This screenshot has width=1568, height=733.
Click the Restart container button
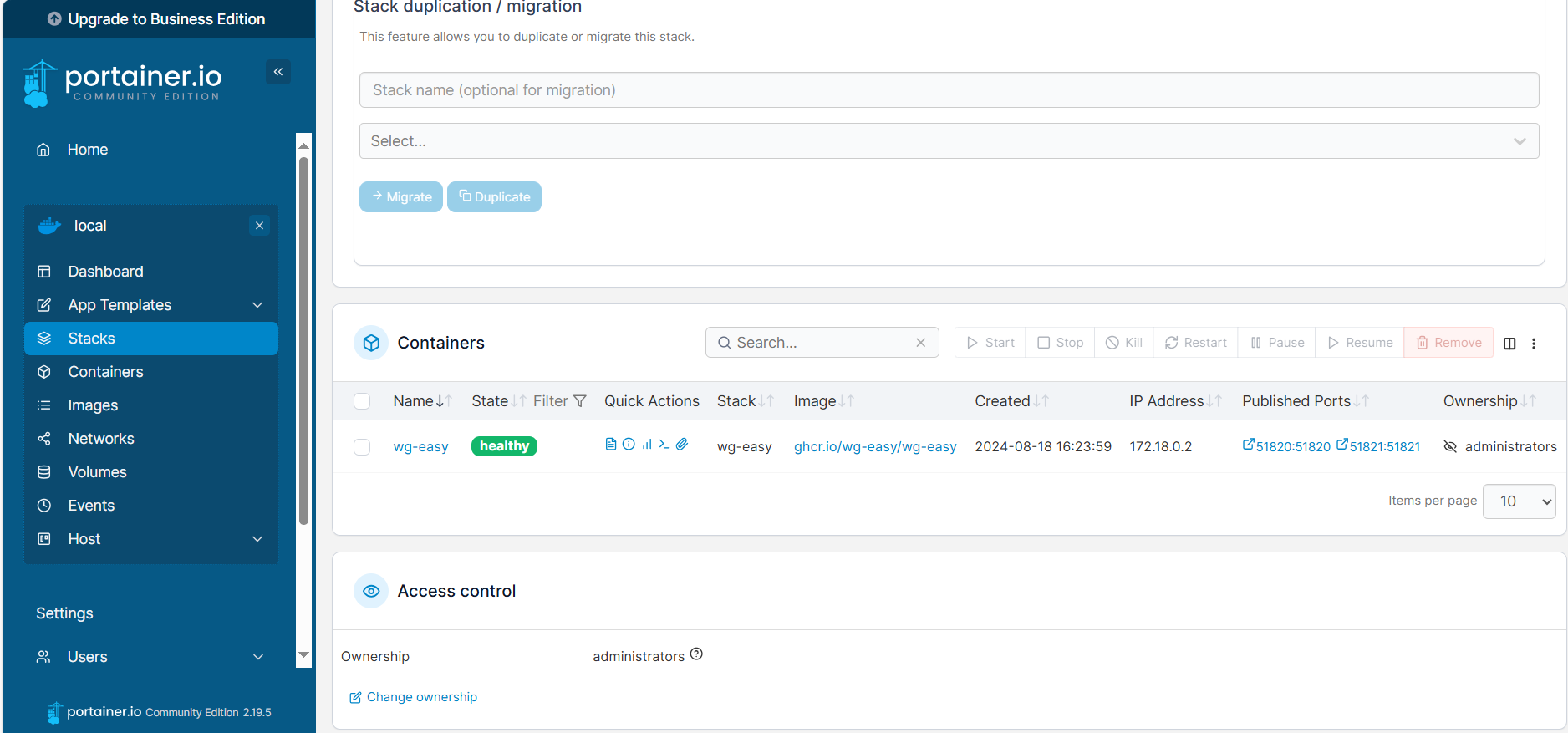1196,343
